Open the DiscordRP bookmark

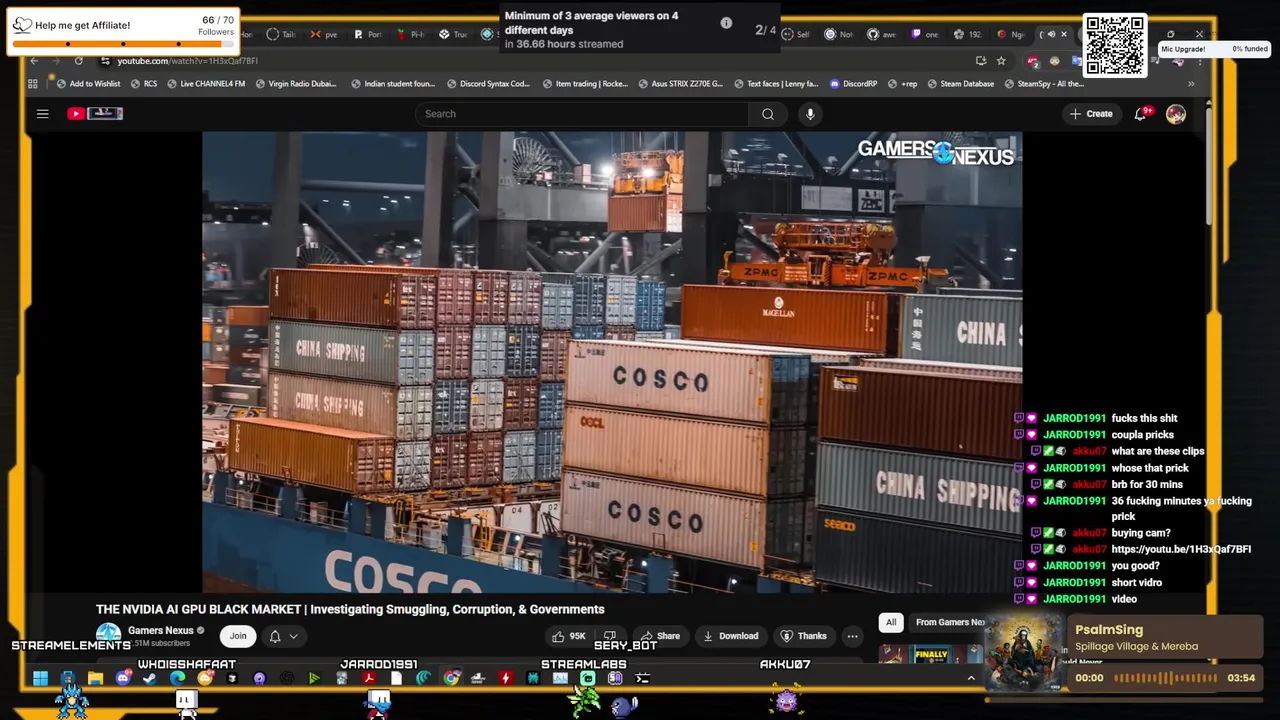pos(852,84)
